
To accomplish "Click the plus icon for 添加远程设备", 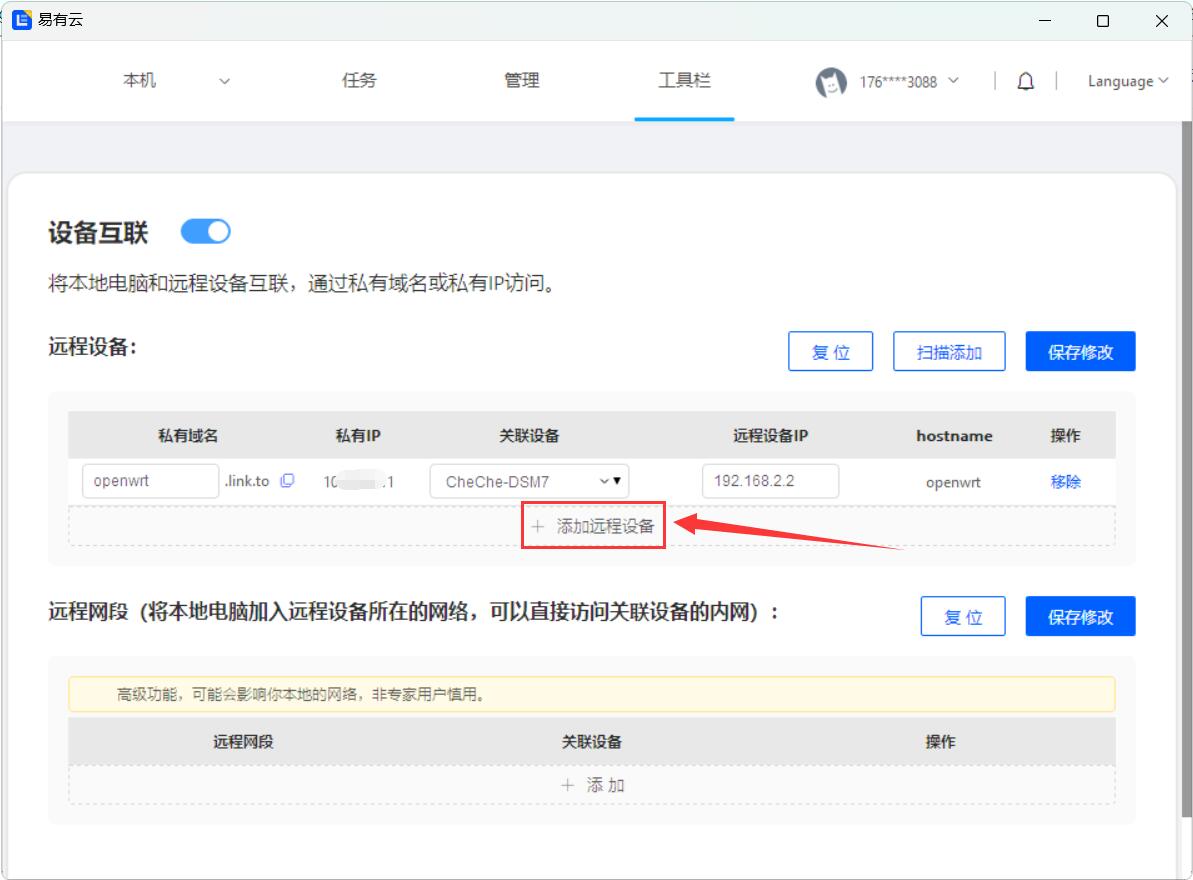I will 538,527.
